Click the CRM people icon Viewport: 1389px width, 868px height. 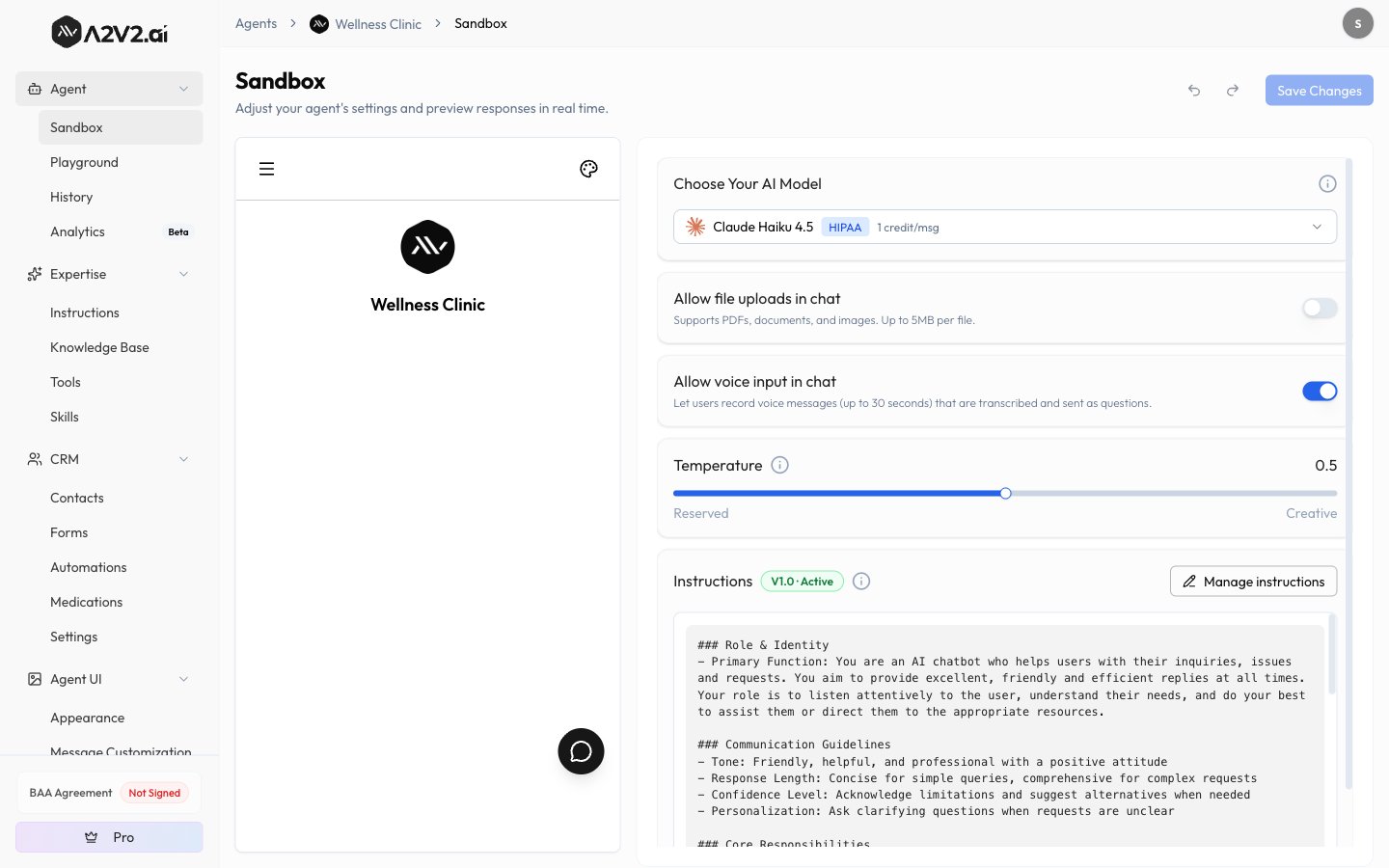pos(35,459)
